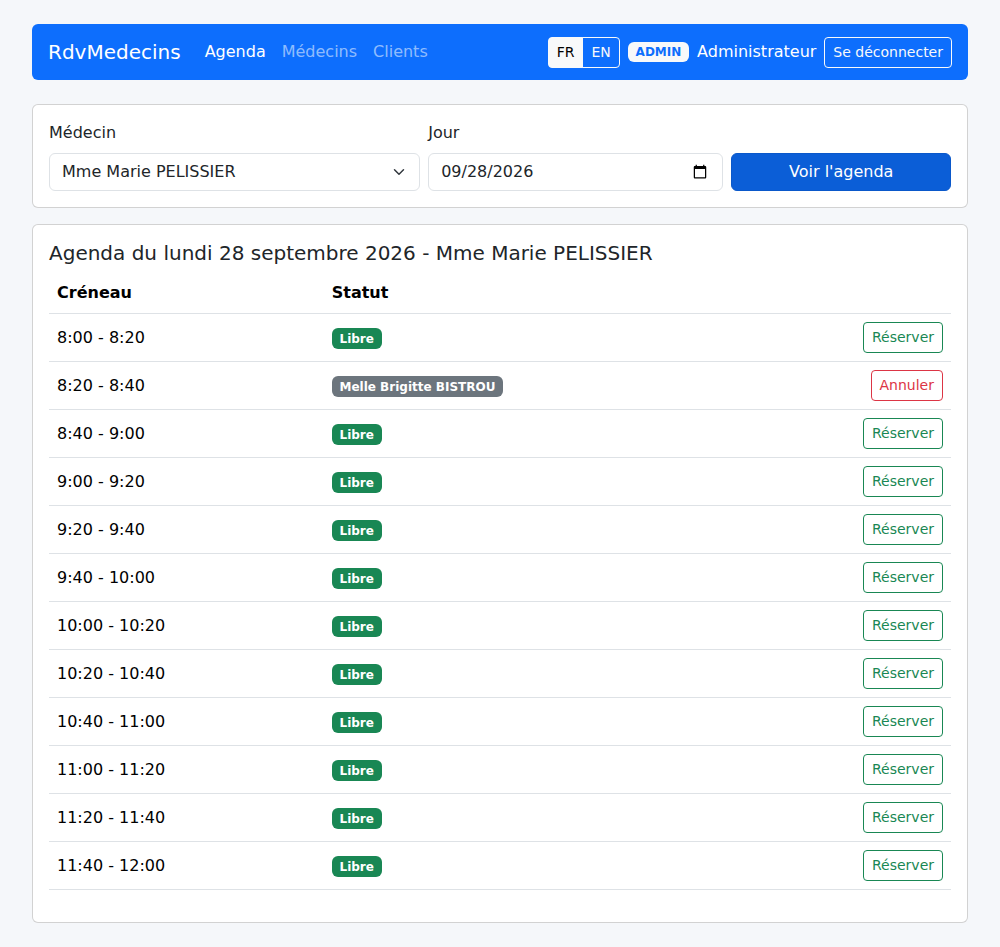Reserve the 8:00 - 8:20 slot
Viewport: 1000px width, 947px height.
click(902, 337)
